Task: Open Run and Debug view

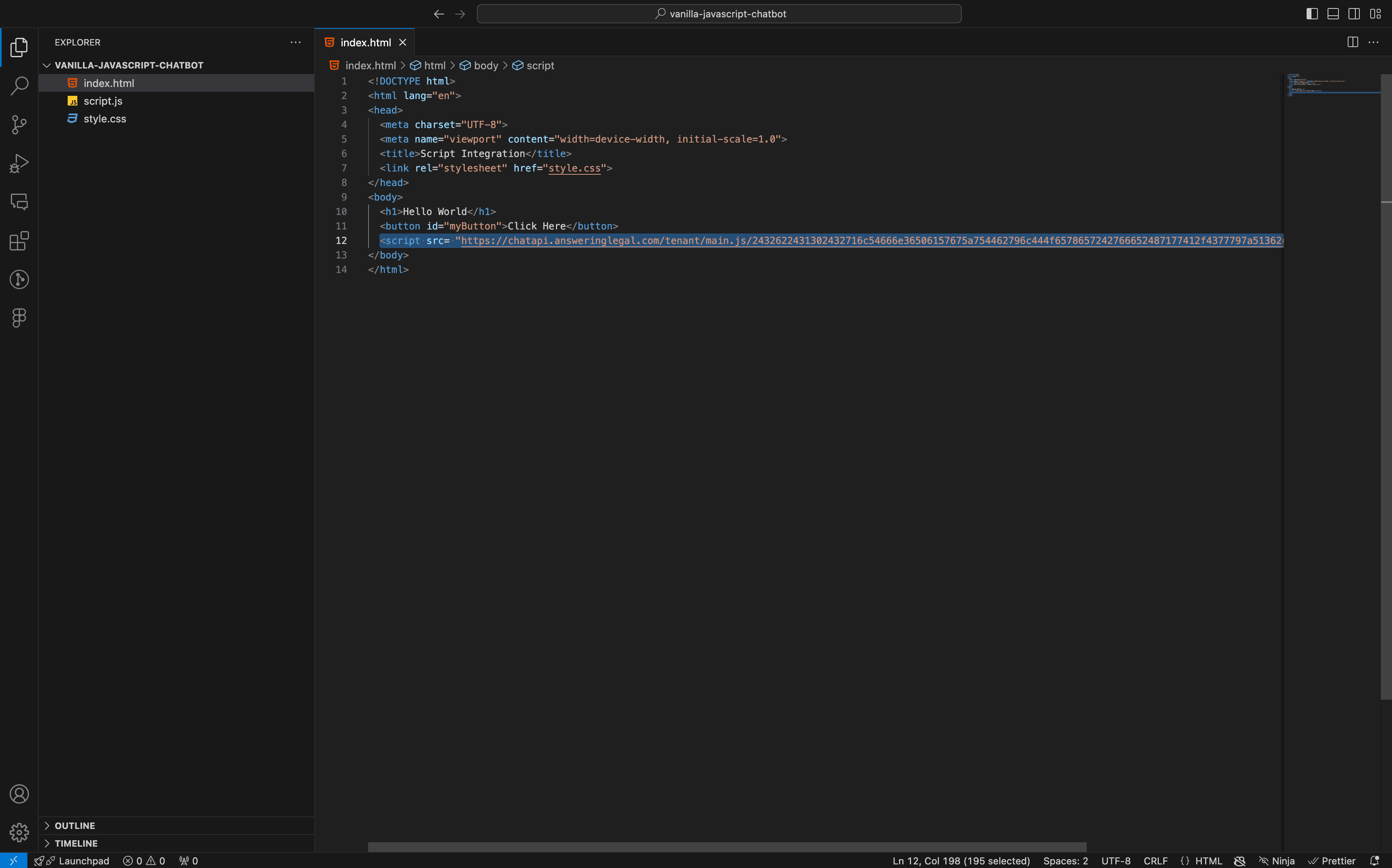Action: coord(19,163)
